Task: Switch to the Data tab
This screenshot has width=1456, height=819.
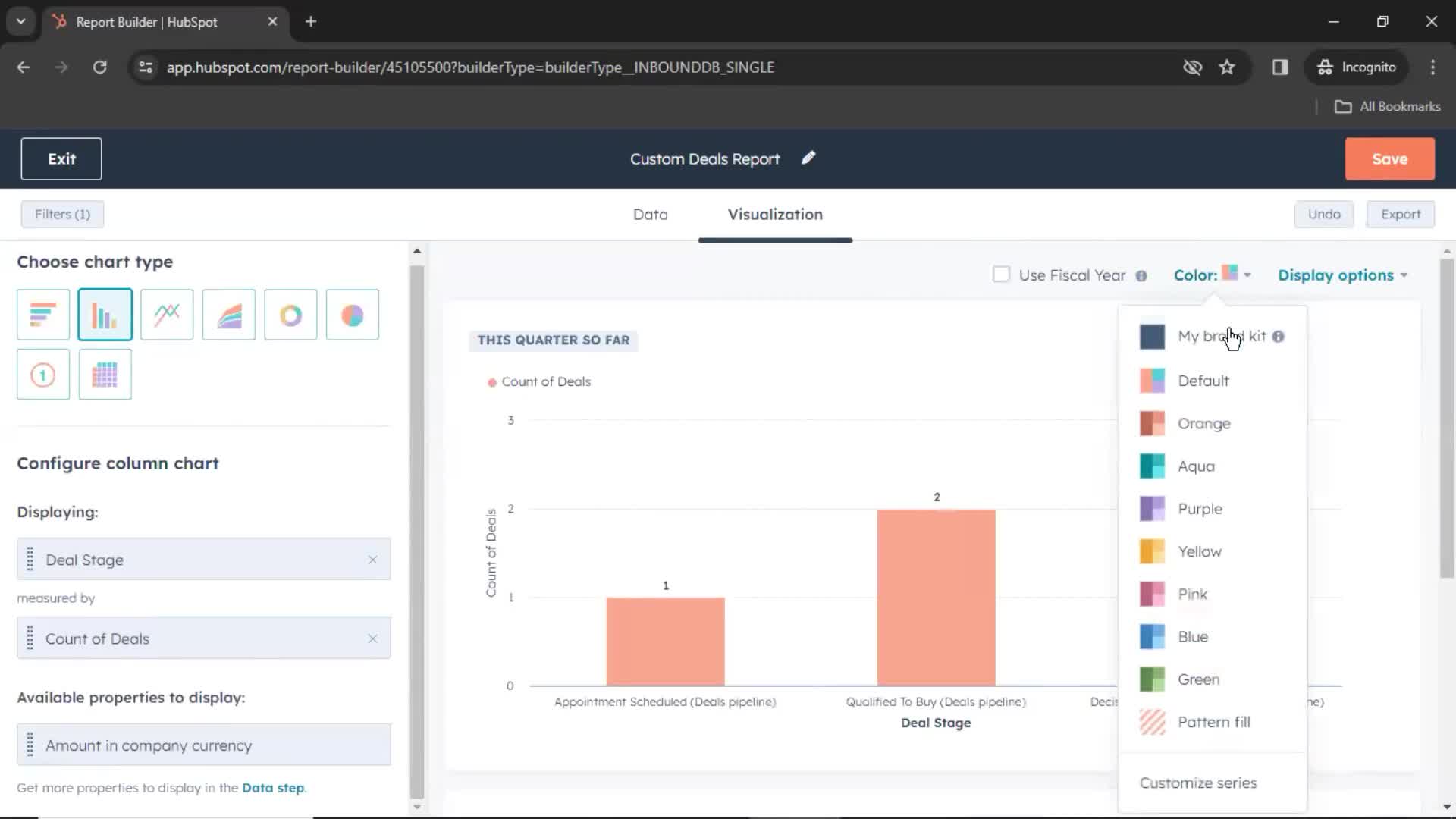Action: [651, 215]
